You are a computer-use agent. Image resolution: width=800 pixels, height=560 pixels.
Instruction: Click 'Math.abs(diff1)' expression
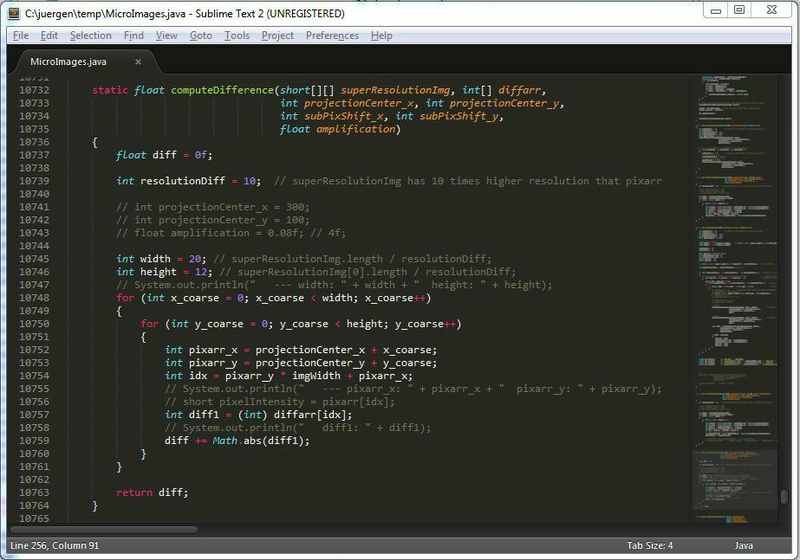(258, 441)
